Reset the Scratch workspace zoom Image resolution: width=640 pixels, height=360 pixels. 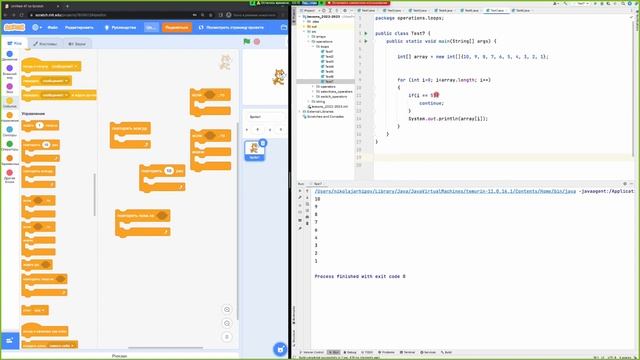[x=227, y=337]
